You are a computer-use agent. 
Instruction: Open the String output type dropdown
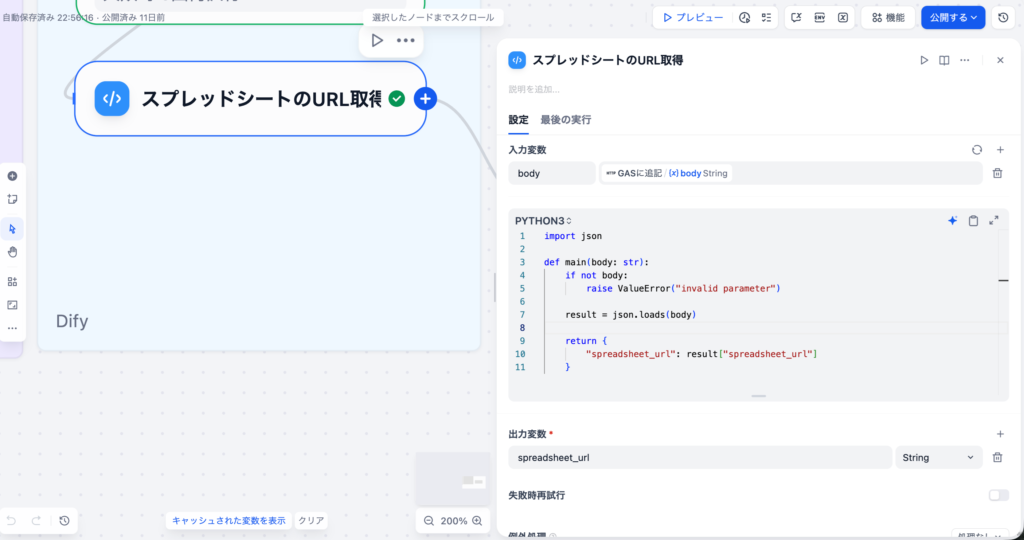pyautogui.click(x=938, y=457)
